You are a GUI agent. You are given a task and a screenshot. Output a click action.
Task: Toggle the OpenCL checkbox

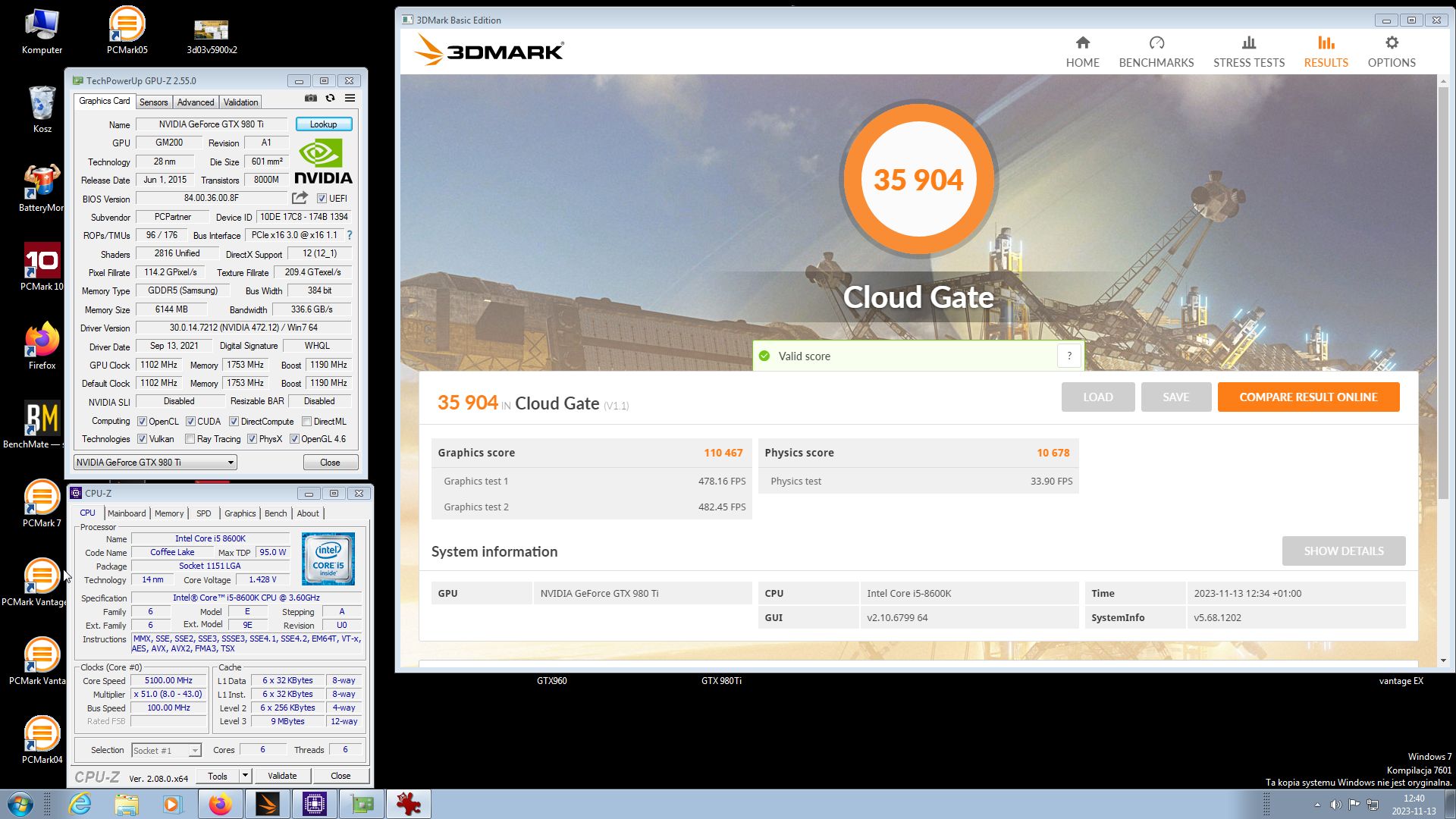coord(142,422)
